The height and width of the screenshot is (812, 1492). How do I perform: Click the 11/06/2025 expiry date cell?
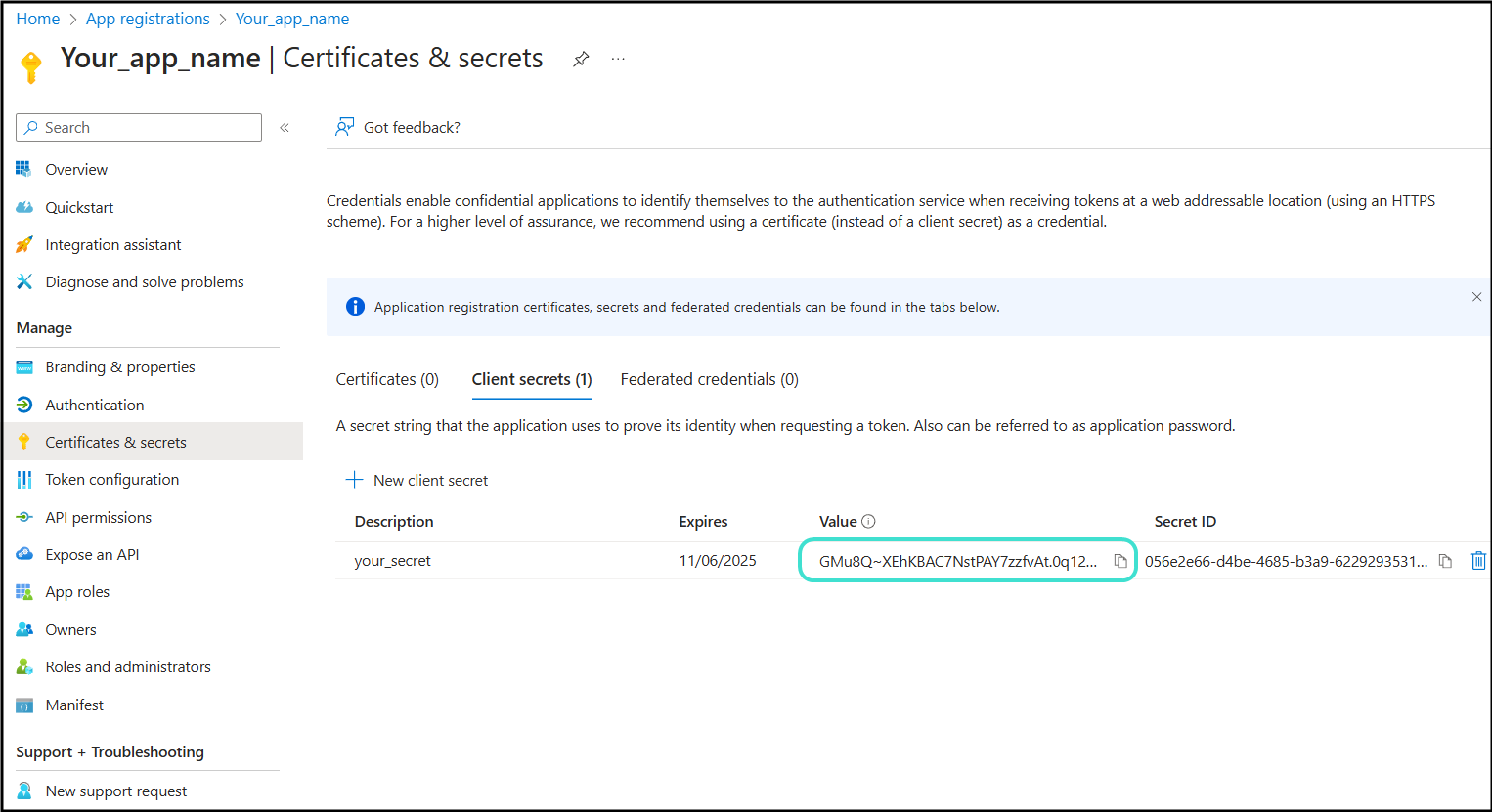click(718, 560)
